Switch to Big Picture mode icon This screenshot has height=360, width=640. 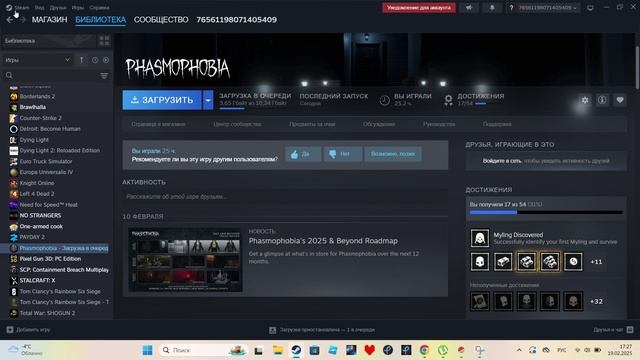(x=590, y=8)
